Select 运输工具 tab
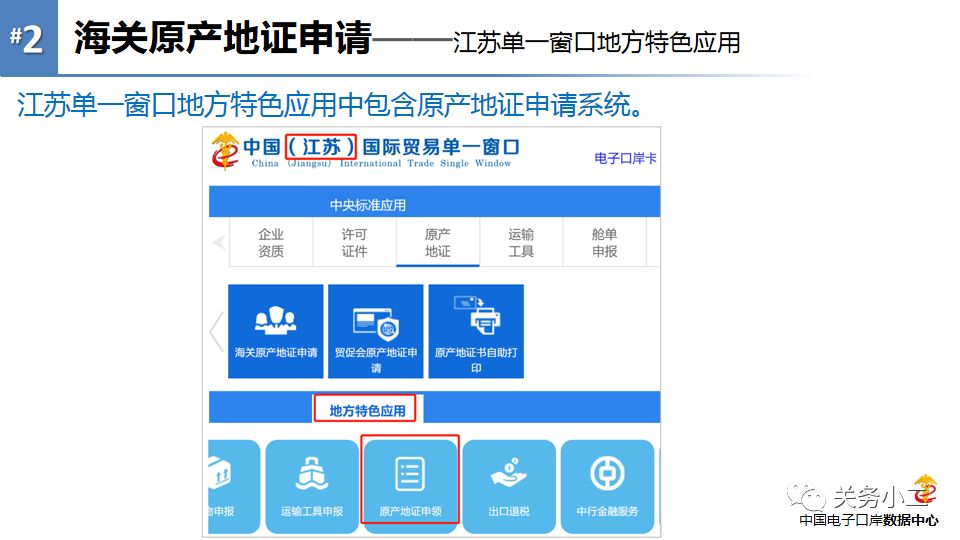The image size is (960, 540). click(x=520, y=242)
